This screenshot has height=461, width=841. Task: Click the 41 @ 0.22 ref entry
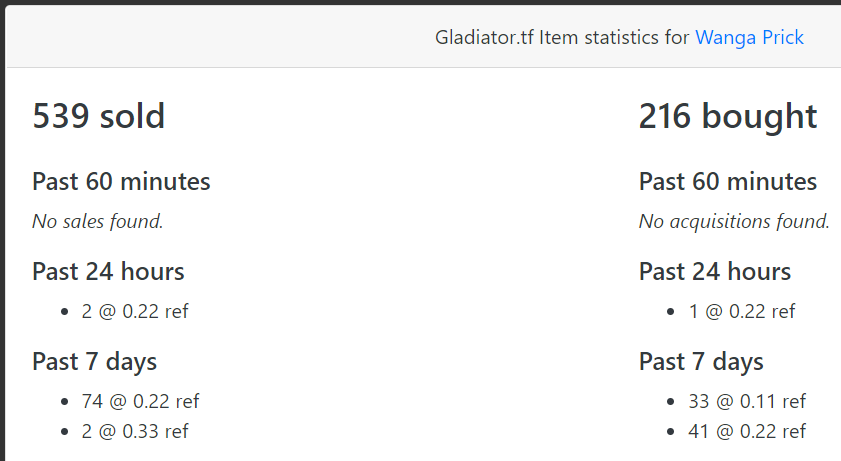pos(747,432)
